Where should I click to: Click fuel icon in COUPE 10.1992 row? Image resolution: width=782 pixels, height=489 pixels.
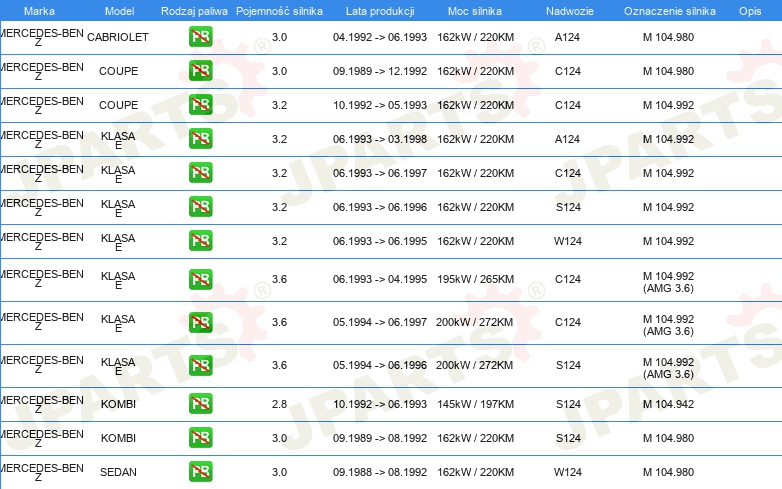[x=200, y=105]
